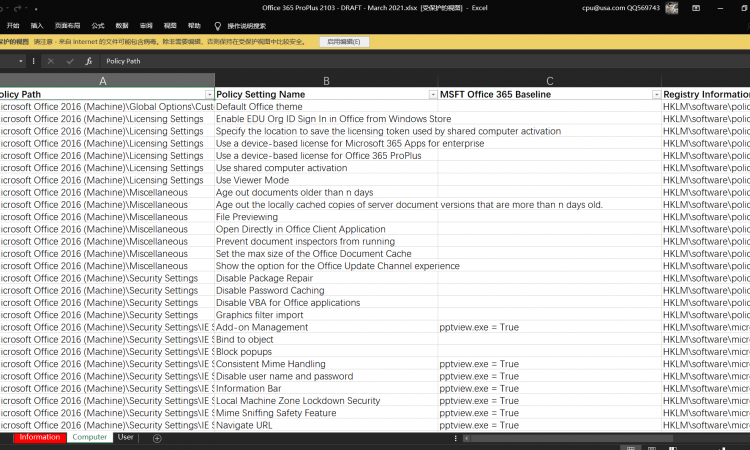Select cell Prevent document inspectors from running

click(326, 241)
